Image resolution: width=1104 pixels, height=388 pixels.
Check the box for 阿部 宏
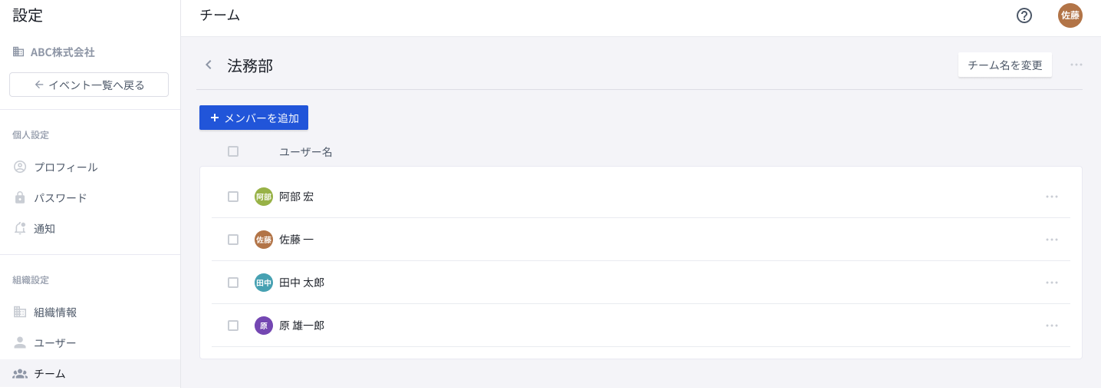233,197
